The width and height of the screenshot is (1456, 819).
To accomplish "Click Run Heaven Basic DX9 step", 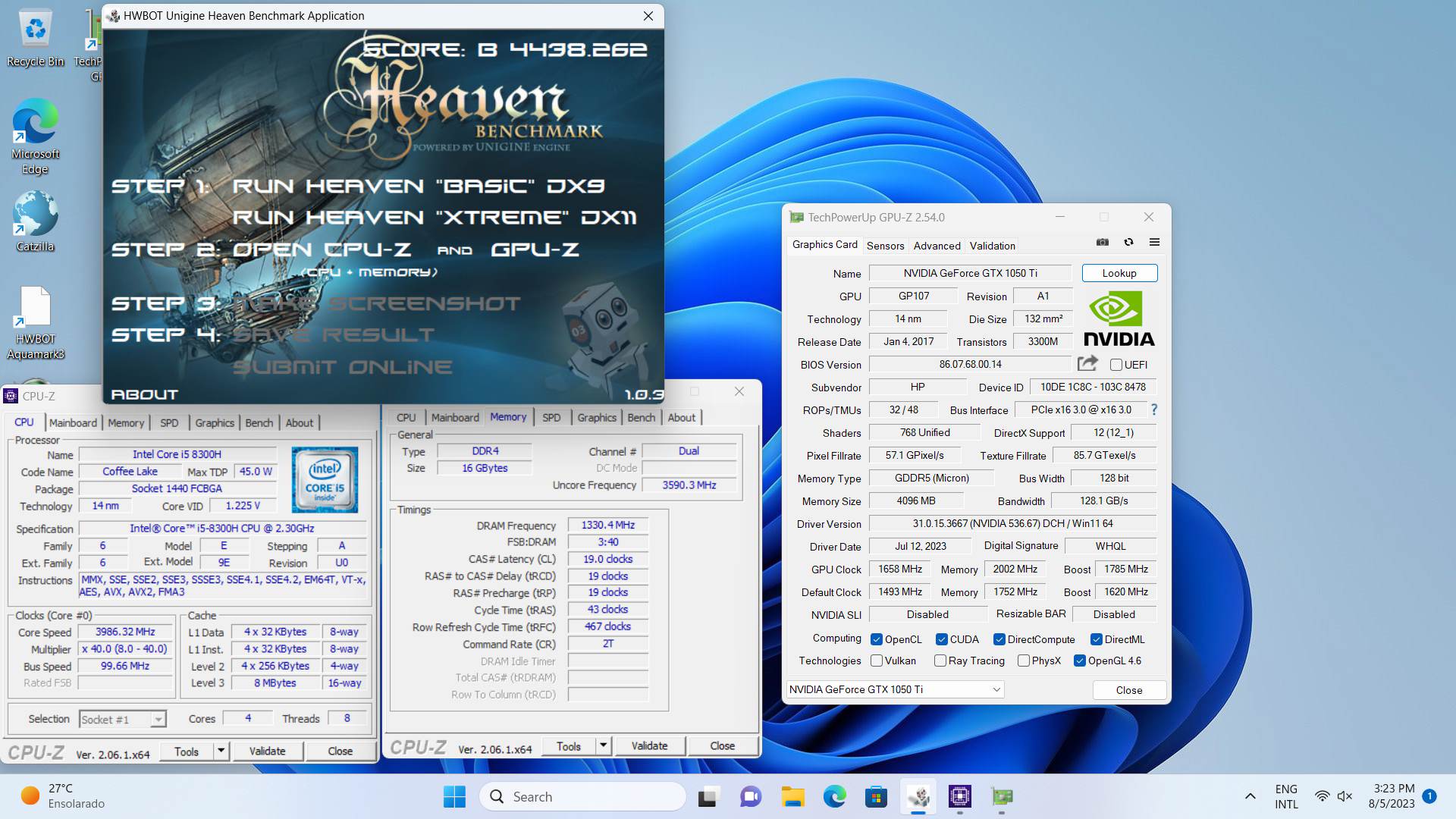I will (x=418, y=186).
